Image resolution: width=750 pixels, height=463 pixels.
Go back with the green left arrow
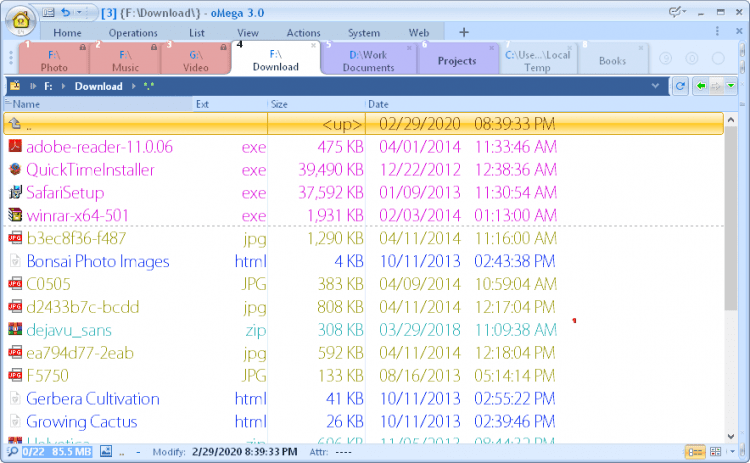pos(701,86)
